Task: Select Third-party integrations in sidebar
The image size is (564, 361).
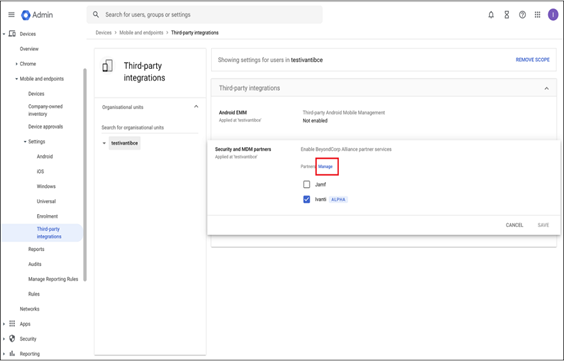Action: [42, 233]
